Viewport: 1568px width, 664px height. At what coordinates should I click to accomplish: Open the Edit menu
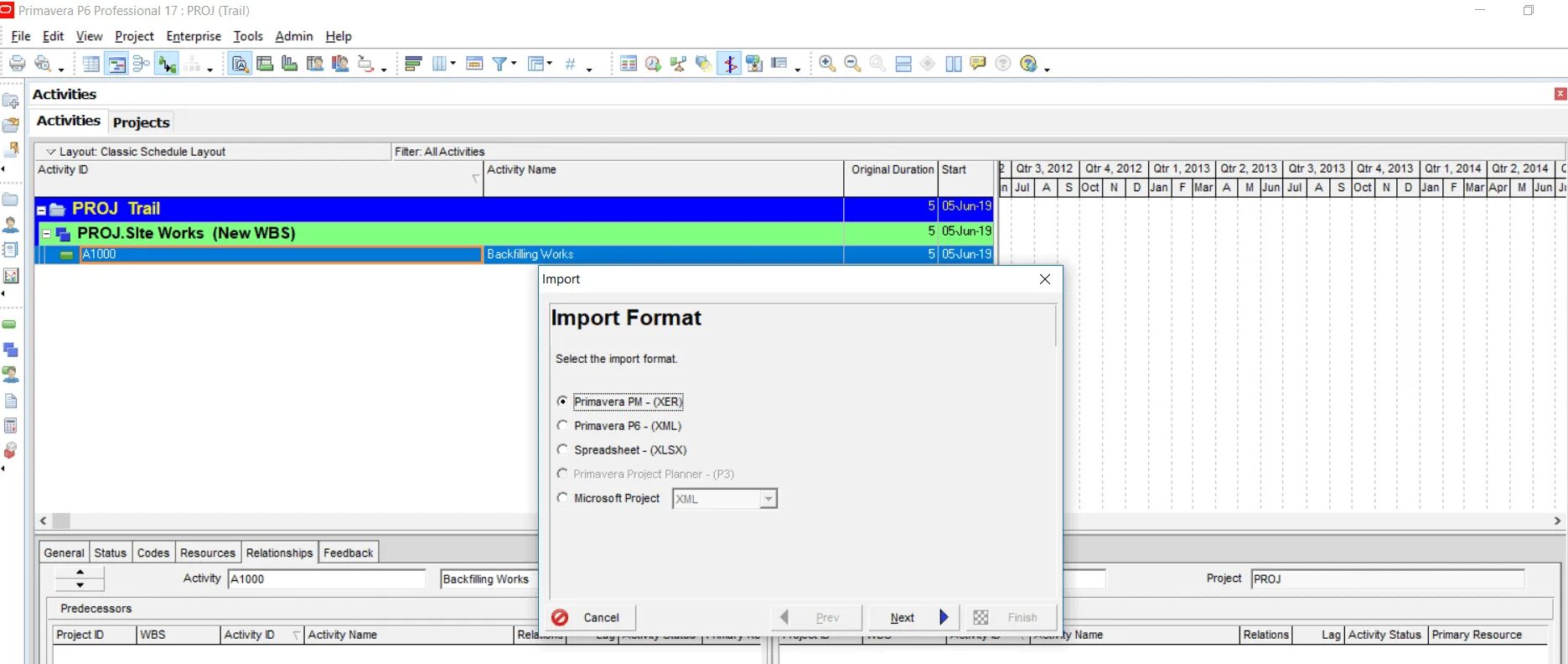tap(53, 36)
